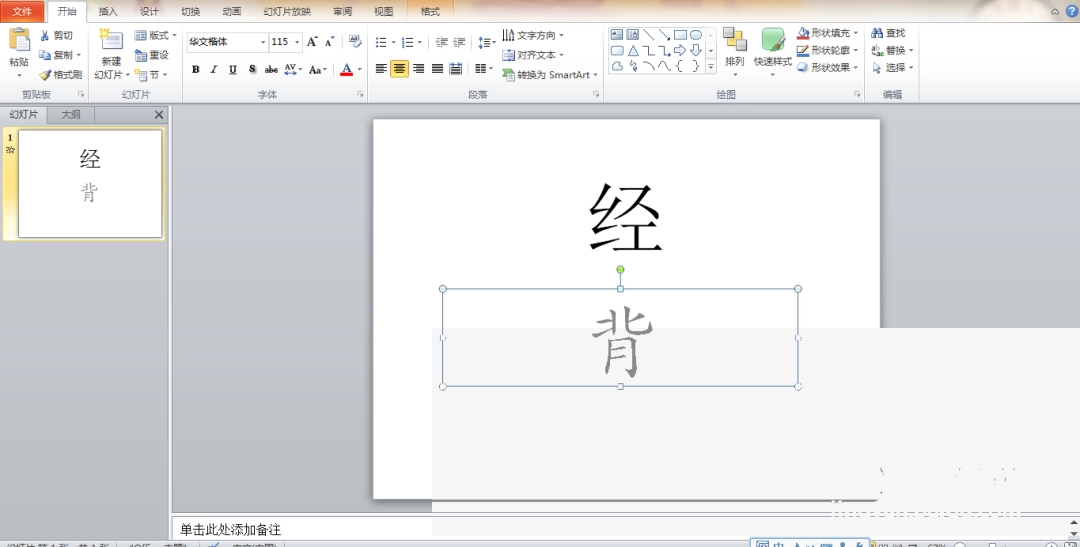Image resolution: width=1080 pixels, height=547 pixels.
Task: Open the shape fill (形状填充) color menu
Action: [829, 32]
